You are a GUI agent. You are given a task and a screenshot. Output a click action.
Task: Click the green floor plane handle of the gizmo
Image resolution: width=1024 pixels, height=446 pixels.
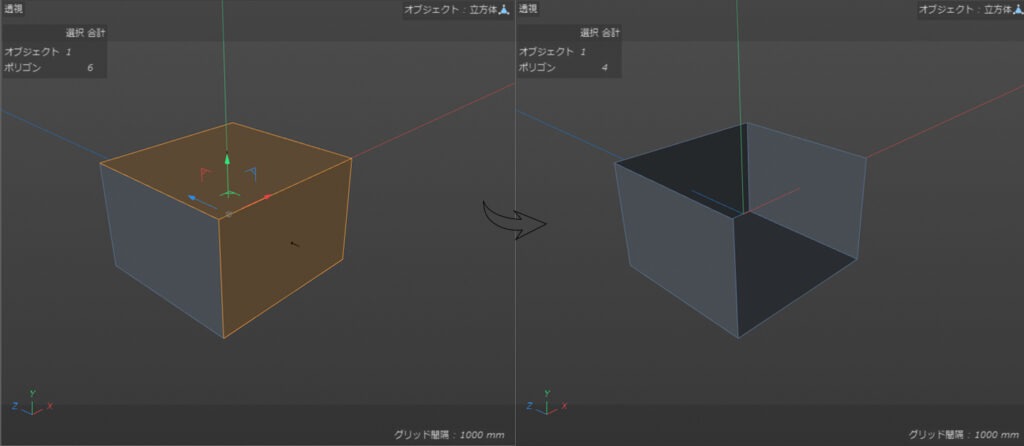[x=229, y=193]
